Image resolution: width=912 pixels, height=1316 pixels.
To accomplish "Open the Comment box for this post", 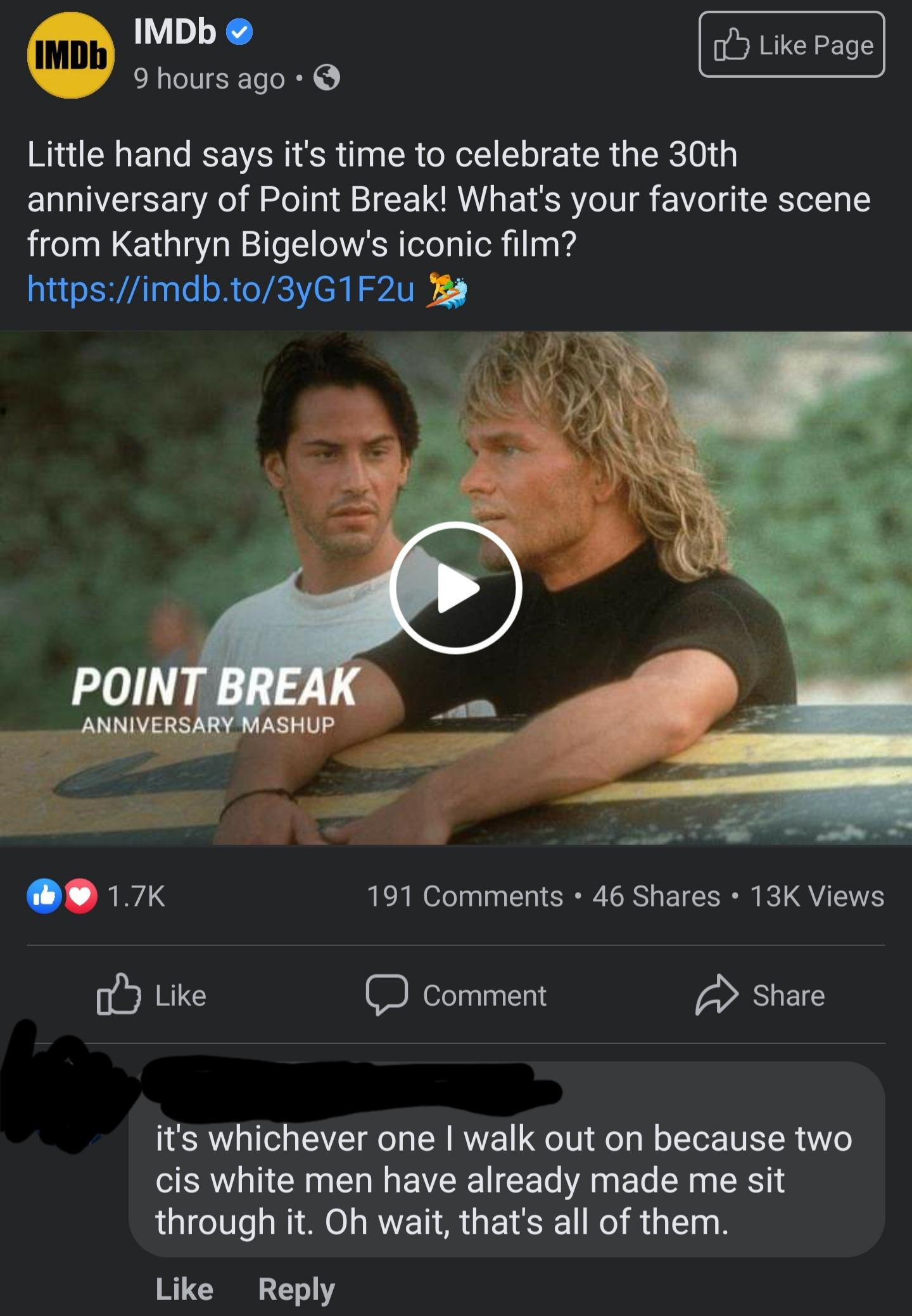I will [x=456, y=996].
